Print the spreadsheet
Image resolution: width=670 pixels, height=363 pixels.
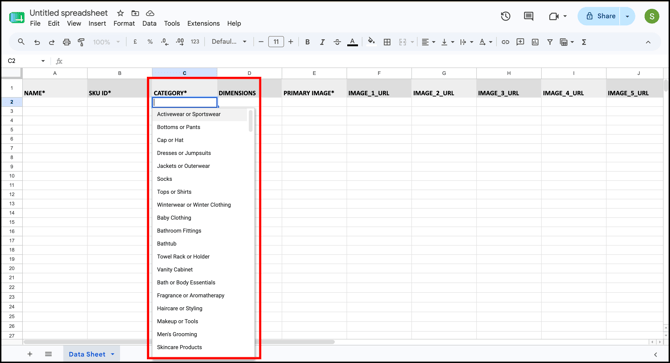67,42
